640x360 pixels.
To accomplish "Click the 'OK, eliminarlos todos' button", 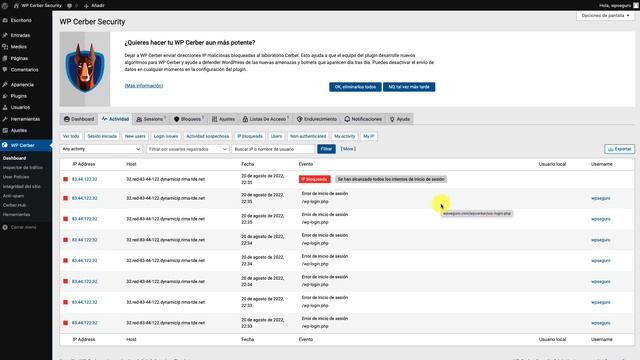I will 355,87.
